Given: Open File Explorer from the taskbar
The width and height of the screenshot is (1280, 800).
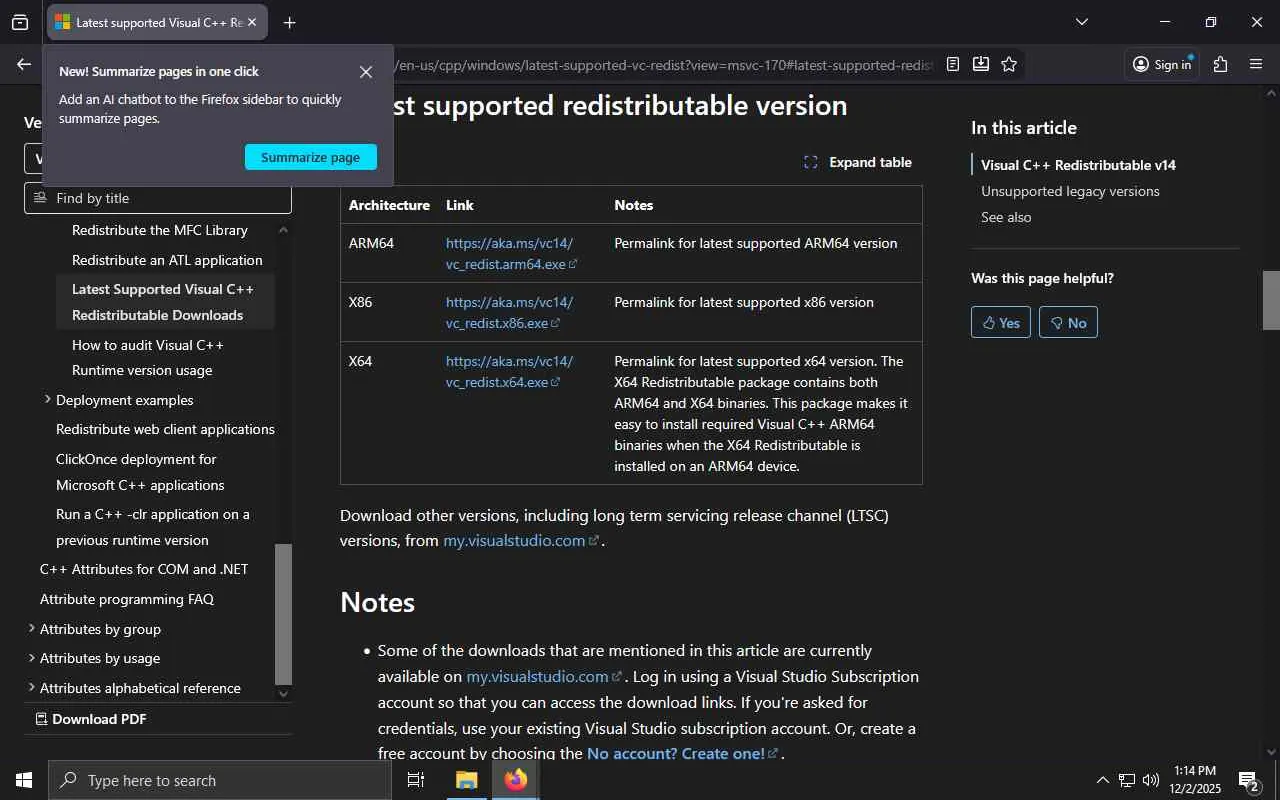Looking at the screenshot, I should click(466, 780).
